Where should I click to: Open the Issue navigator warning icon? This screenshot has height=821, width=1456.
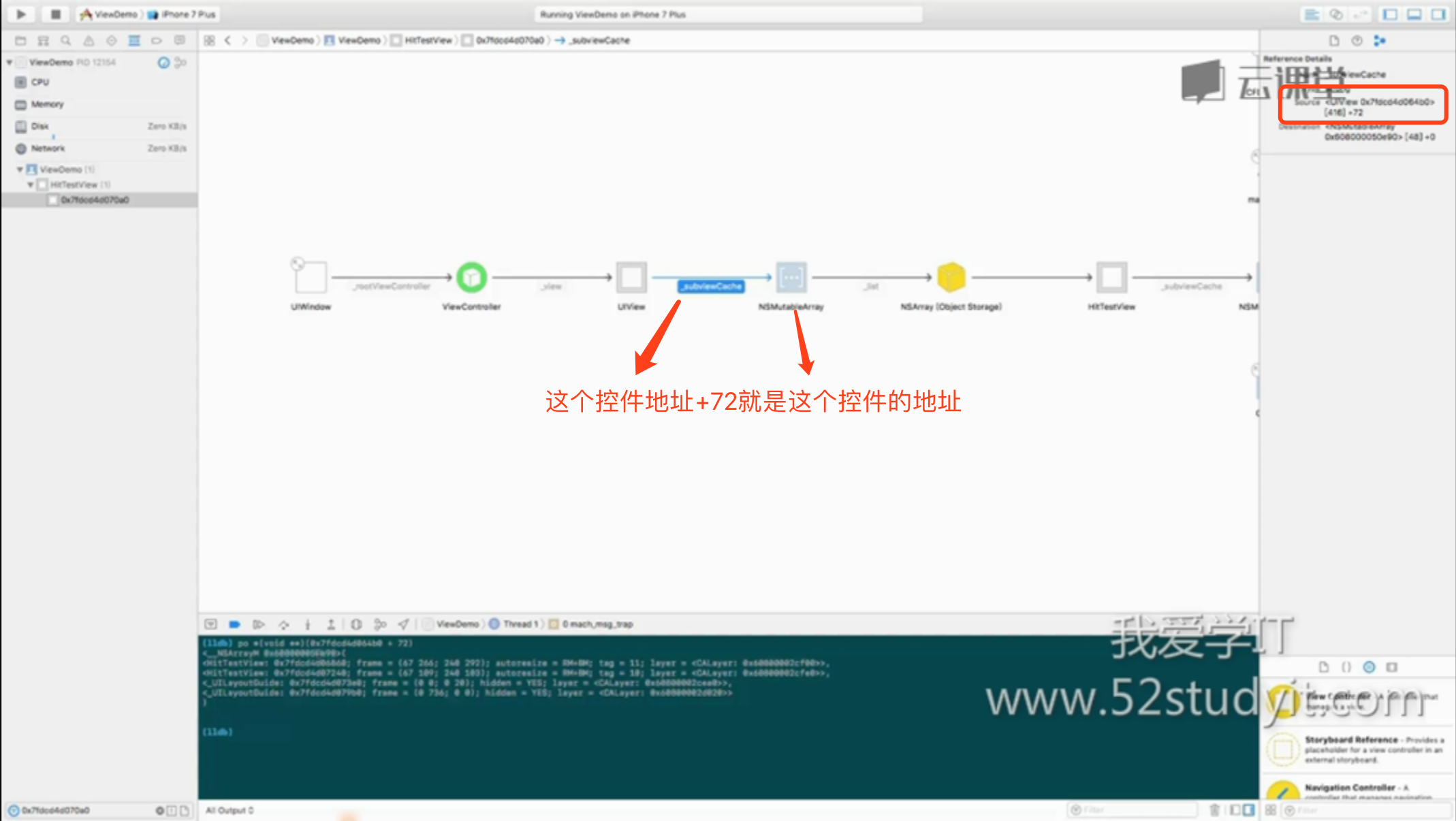[x=89, y=41]
